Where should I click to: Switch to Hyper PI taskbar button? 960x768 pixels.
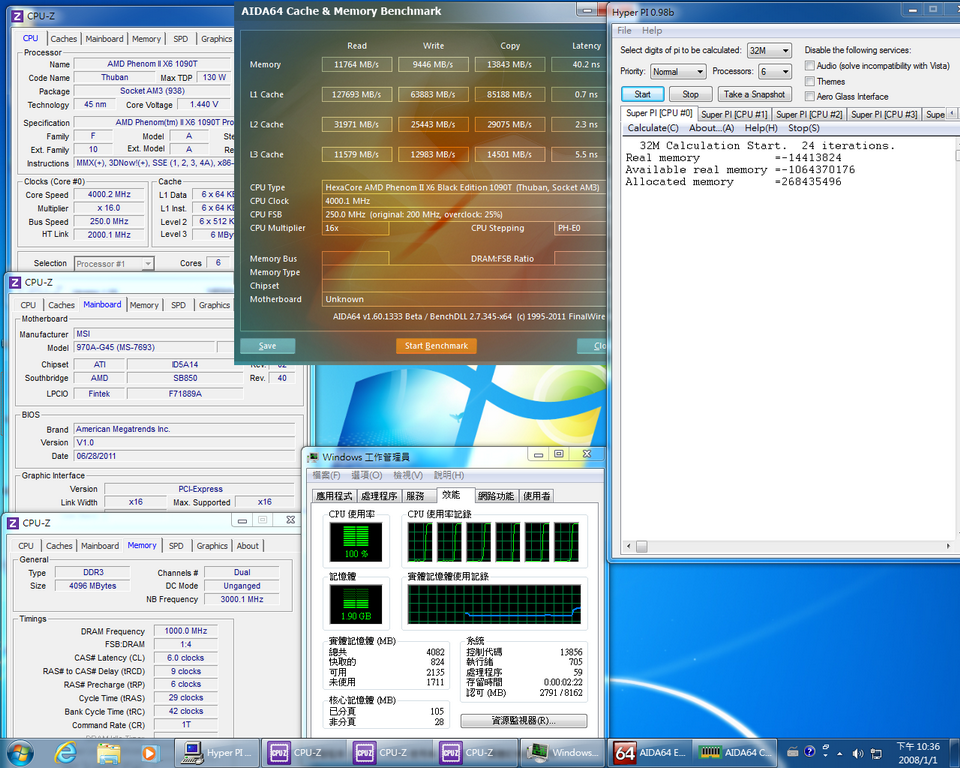tap(218, 753)
